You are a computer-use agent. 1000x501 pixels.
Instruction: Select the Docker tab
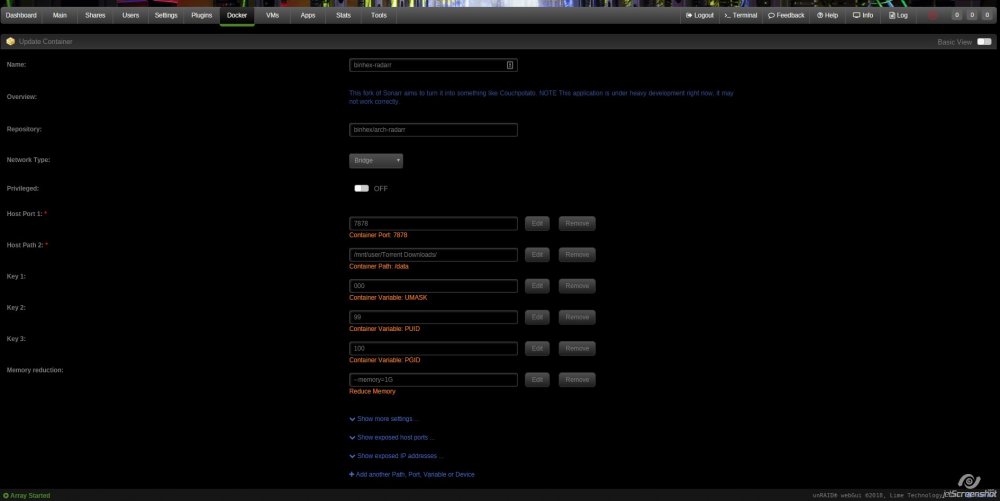(x=237, y=15)
